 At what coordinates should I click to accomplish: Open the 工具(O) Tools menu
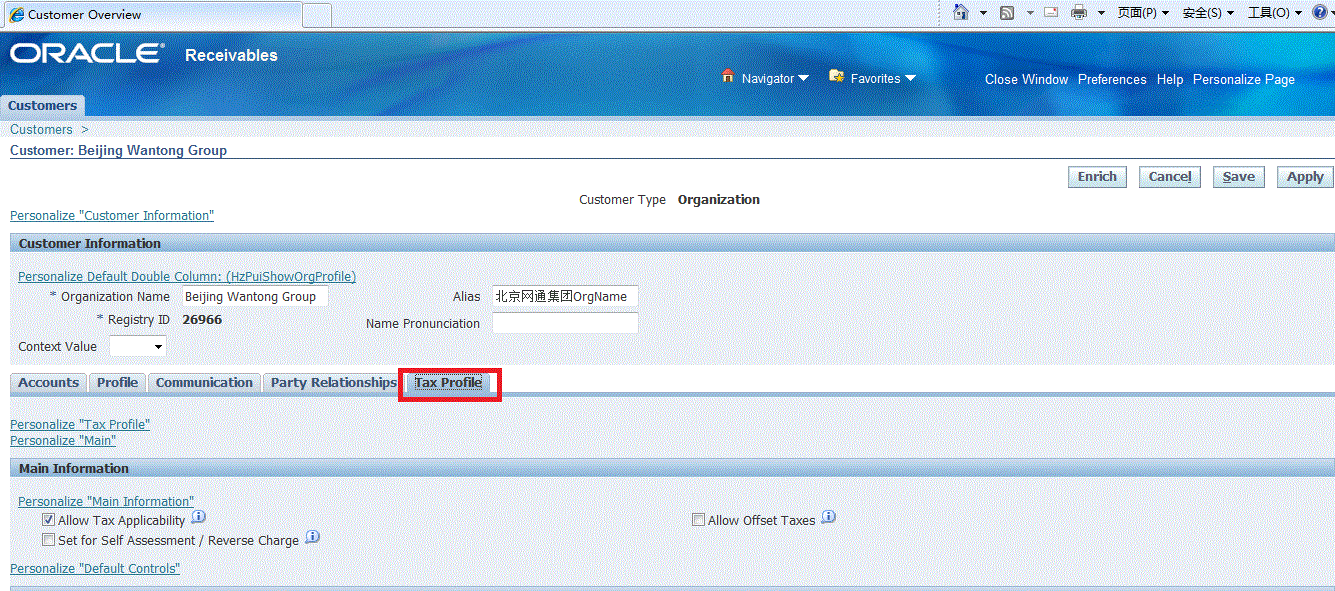point(1275,13)
